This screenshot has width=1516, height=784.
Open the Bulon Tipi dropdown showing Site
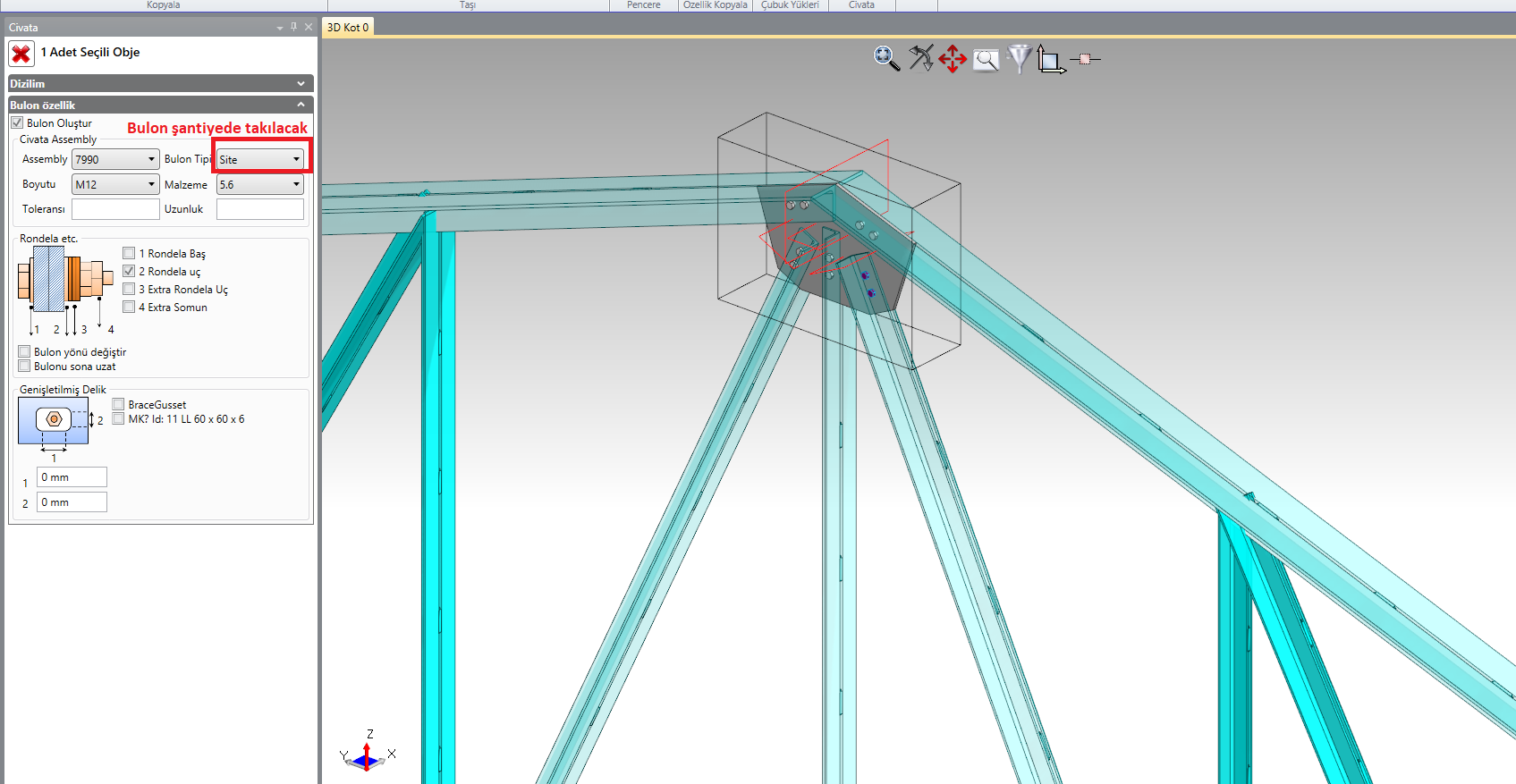click(x=260, y=159)
